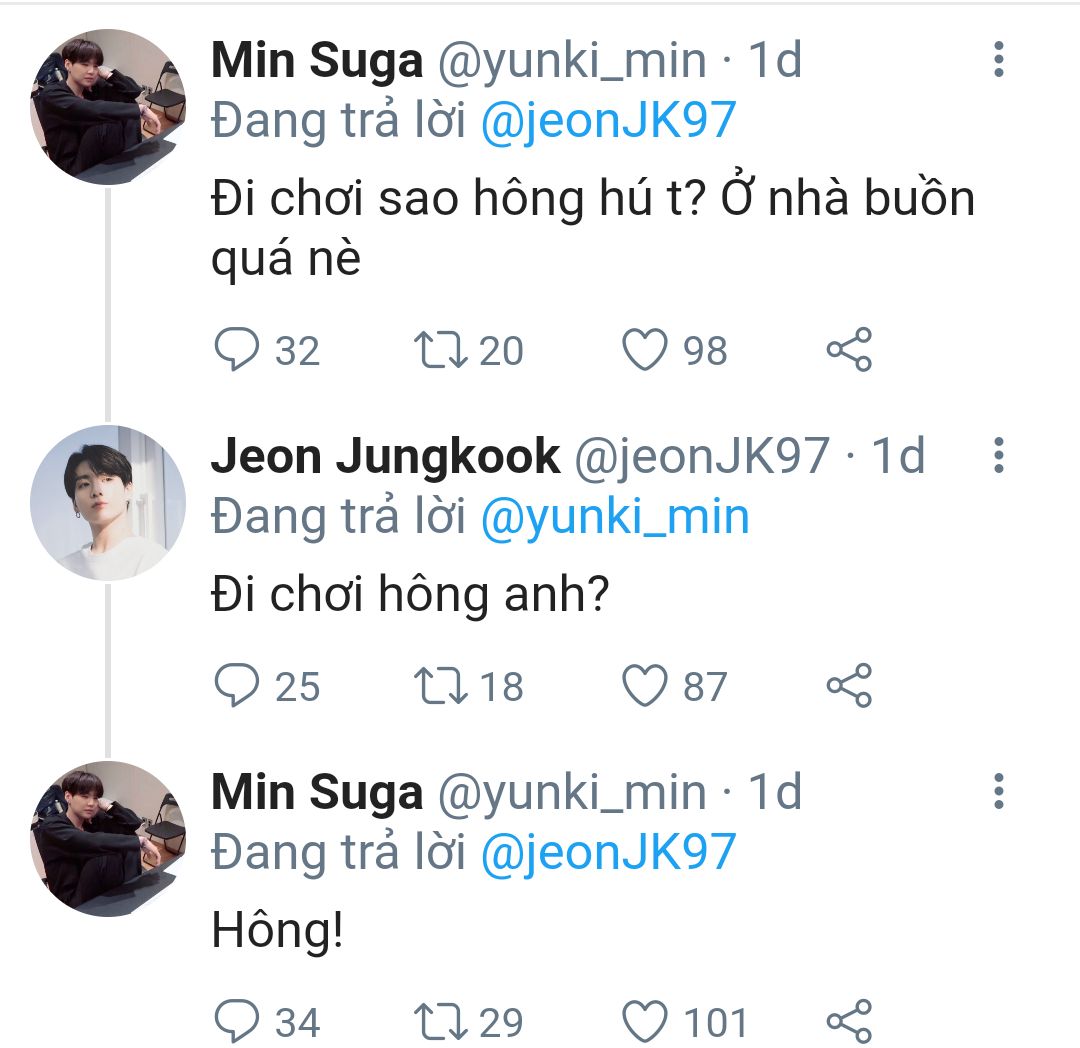Like the "Đi chơi hông anh?" tweet
Screen dimensions: 1080x1048
click(x=645, y=687)
